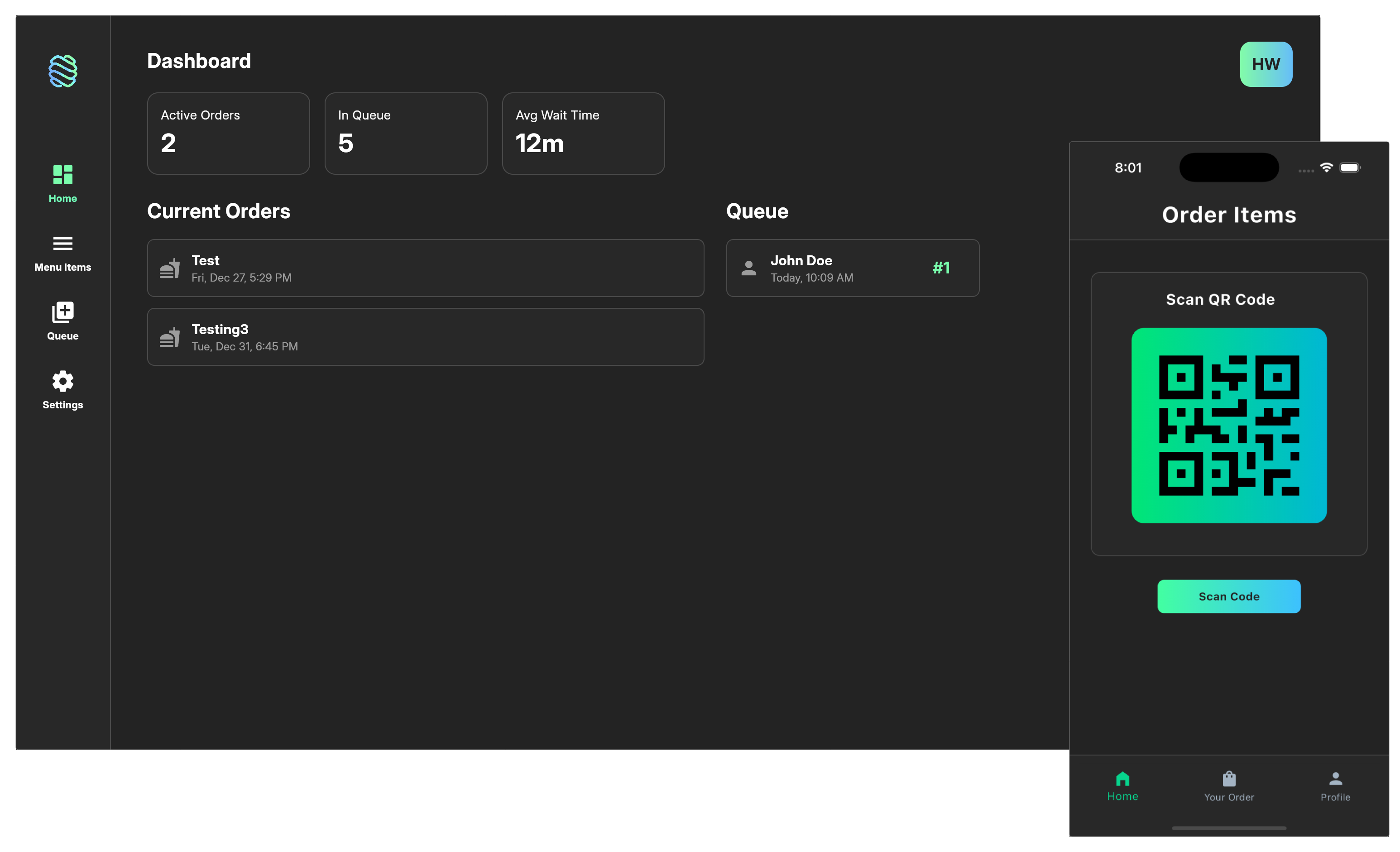The height and width of the screenshot is (852, 1400).
Task: Click the Queue section heading
Action: (x=758, y=211)
